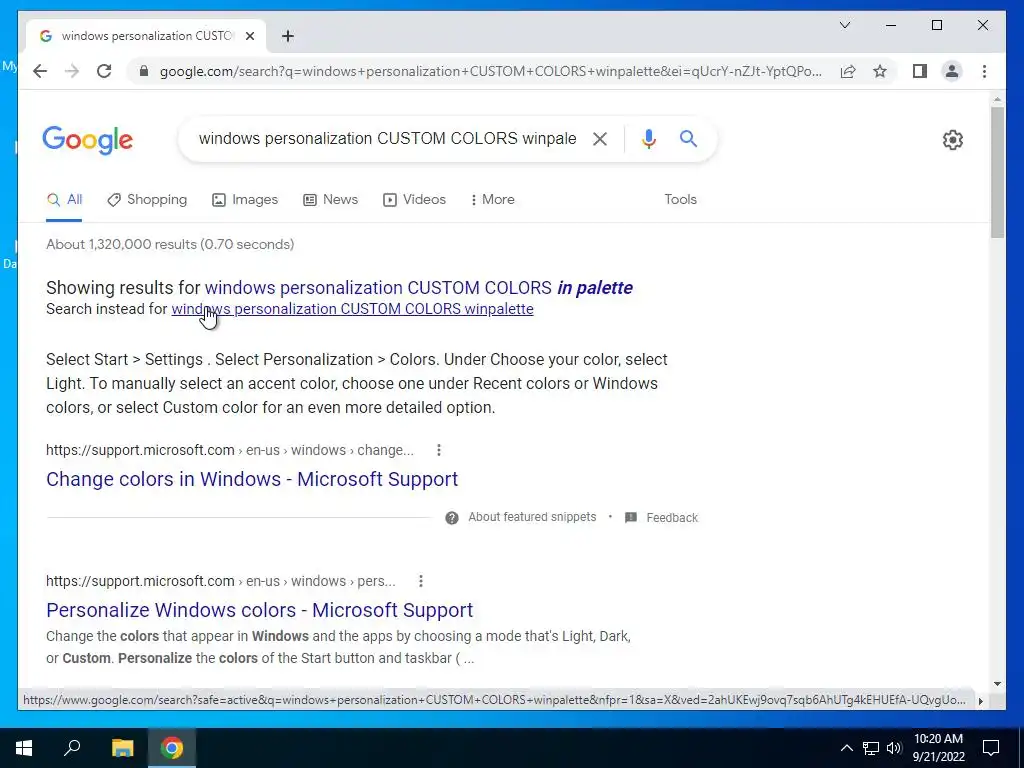This screenshot has width=1024, height=768.
Task: Open the tab search chevron
Action: pos(845,25)
